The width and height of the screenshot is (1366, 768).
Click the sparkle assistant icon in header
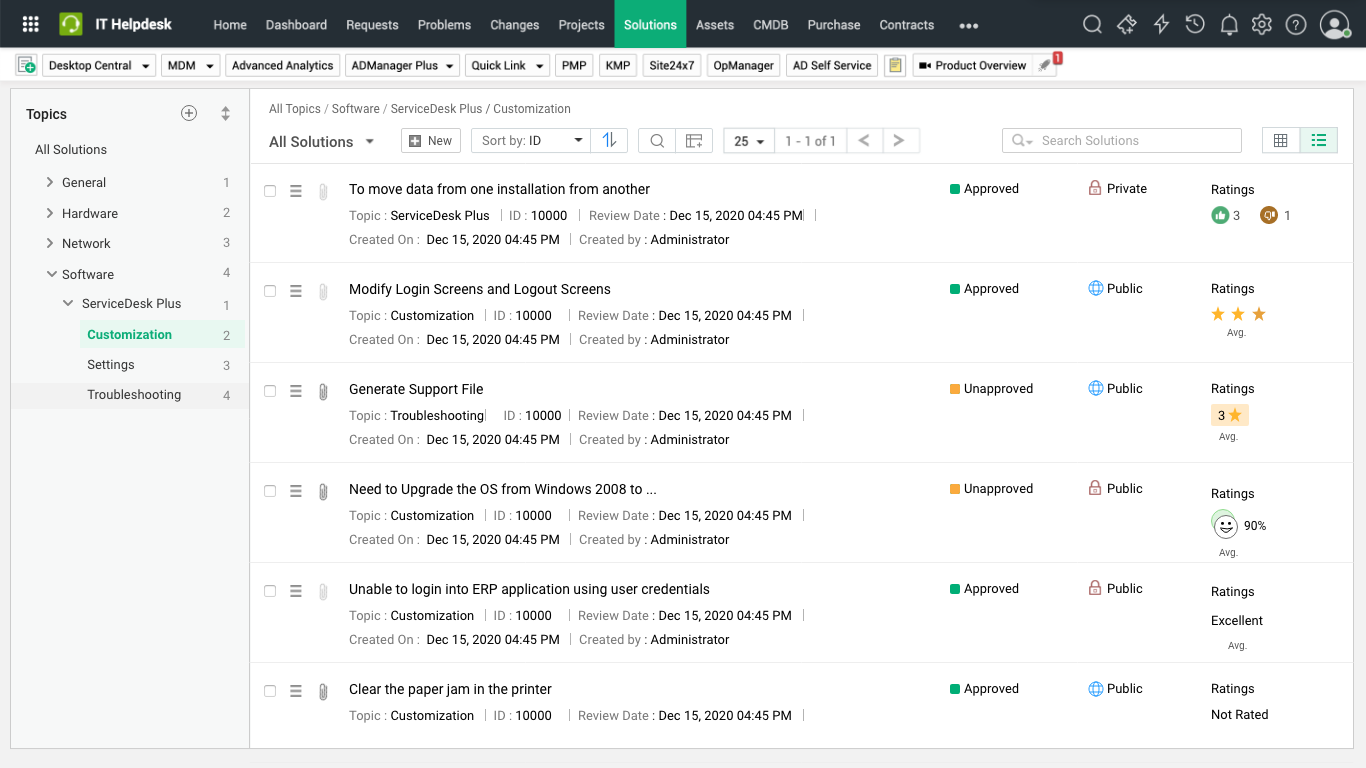pyautogui.click(x=1127, y=24)
